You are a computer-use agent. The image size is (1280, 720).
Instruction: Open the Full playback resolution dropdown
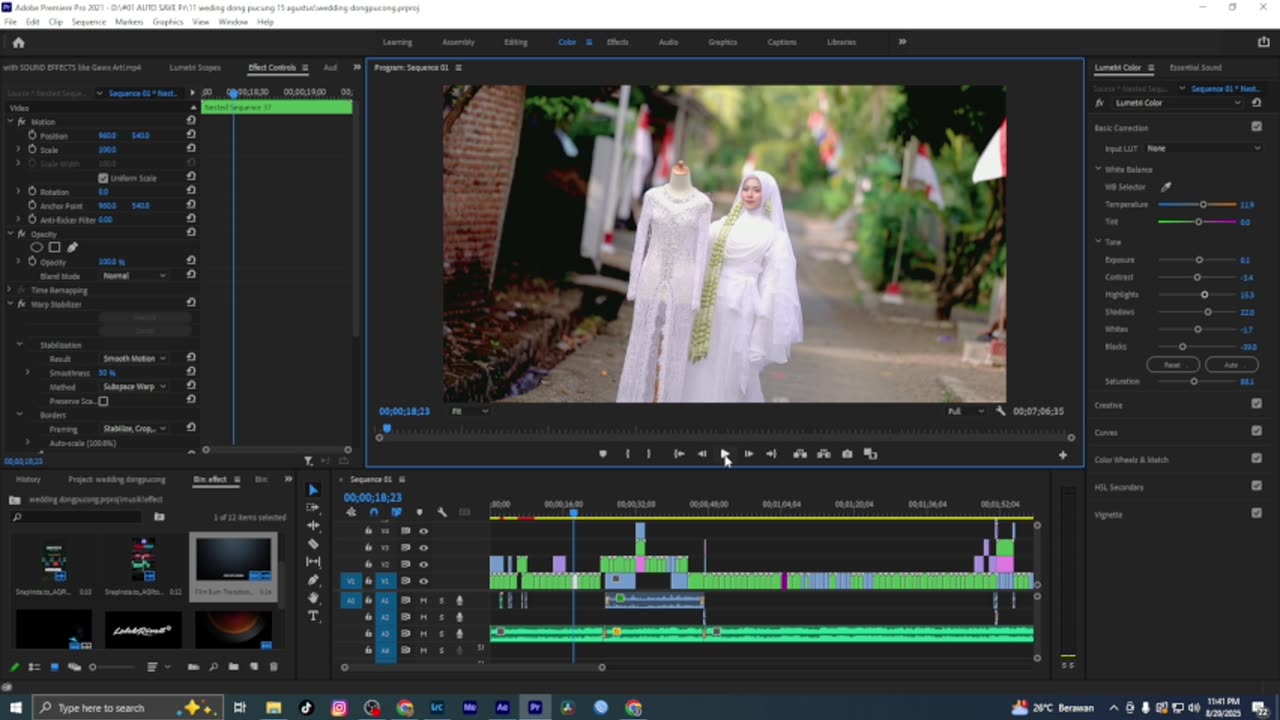click(966, 411)
